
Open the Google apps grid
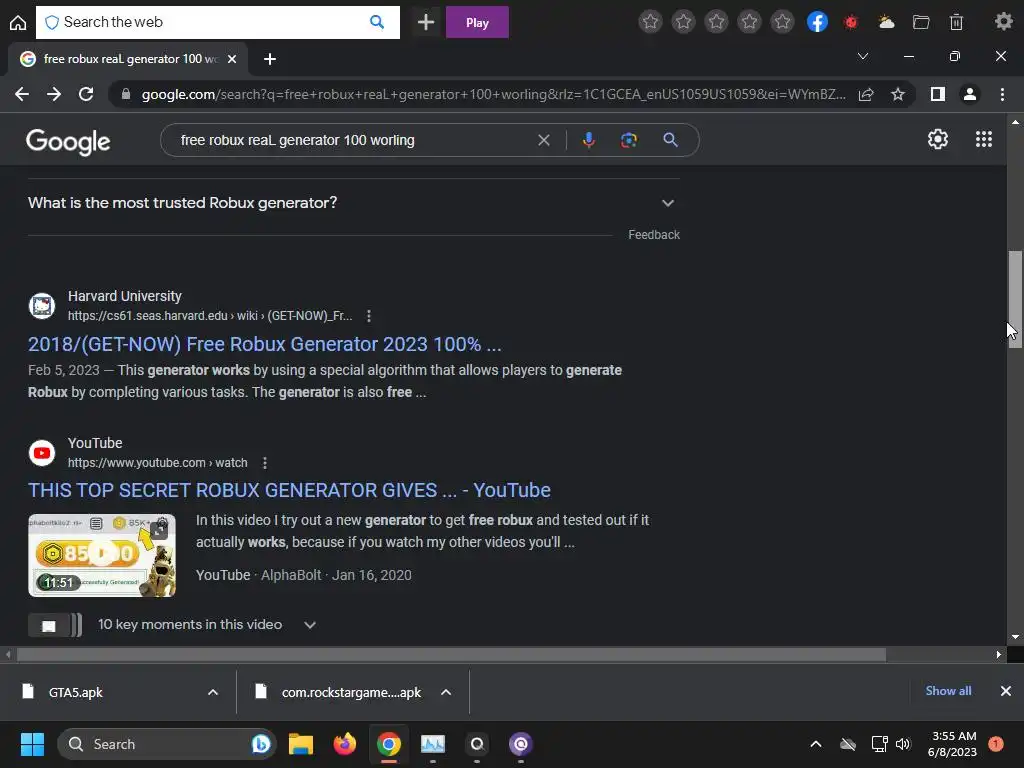click(x=984, y=139)
